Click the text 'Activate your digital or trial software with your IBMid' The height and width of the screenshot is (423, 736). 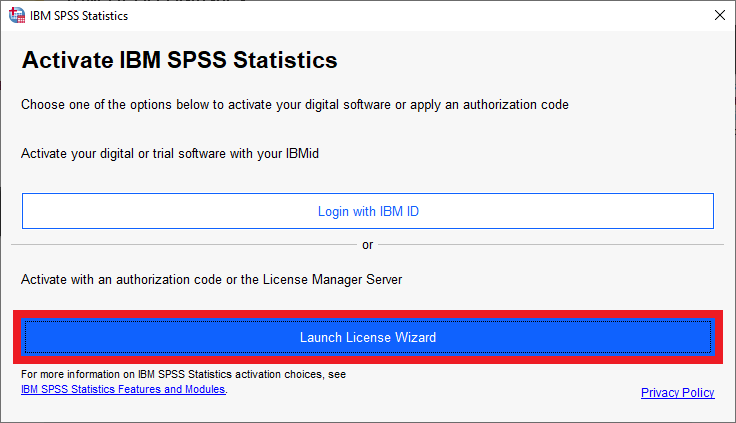pyautogui.click(x=170, y=154)
